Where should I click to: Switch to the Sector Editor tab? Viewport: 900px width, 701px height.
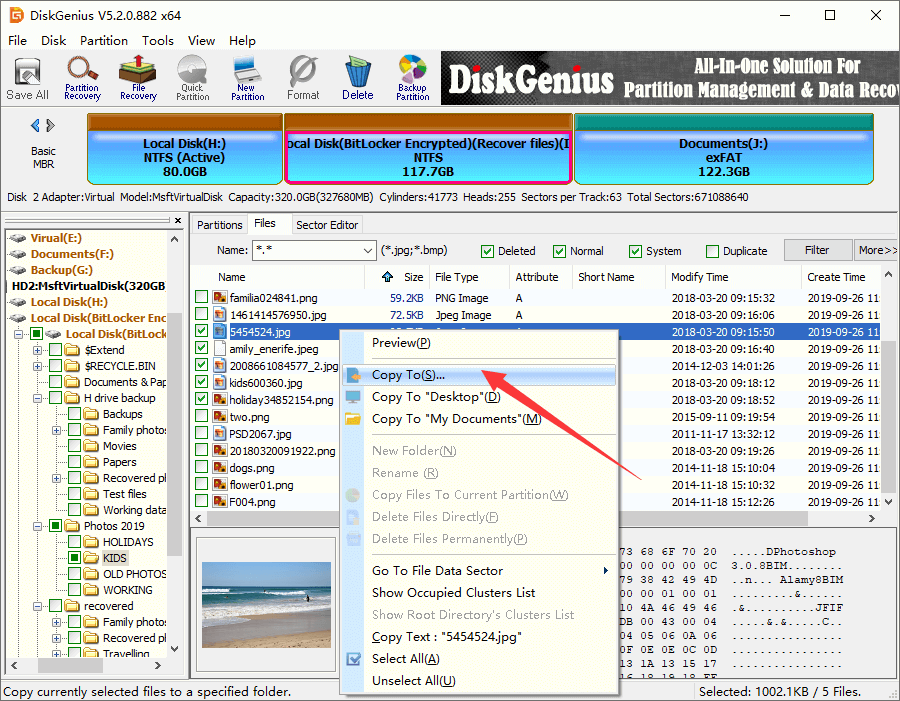point(328,225)
